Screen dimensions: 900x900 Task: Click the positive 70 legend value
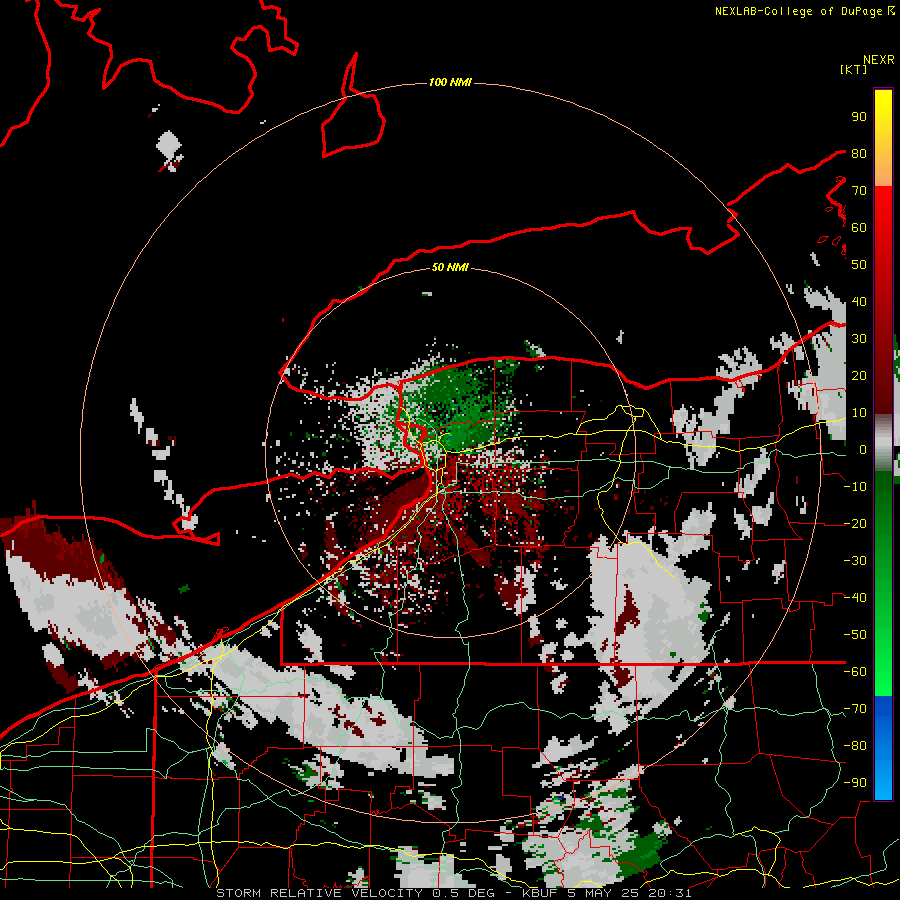(x=859, y=191)
